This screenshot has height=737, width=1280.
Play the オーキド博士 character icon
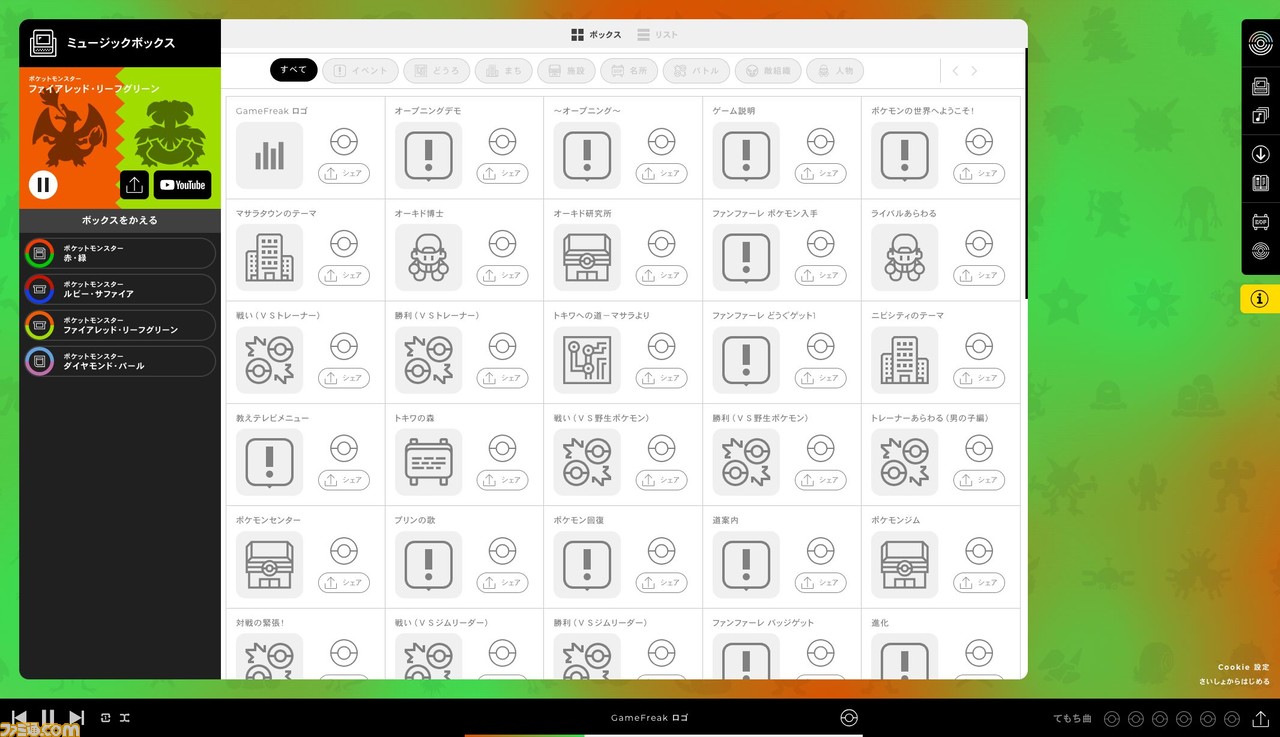pos(428,257)
